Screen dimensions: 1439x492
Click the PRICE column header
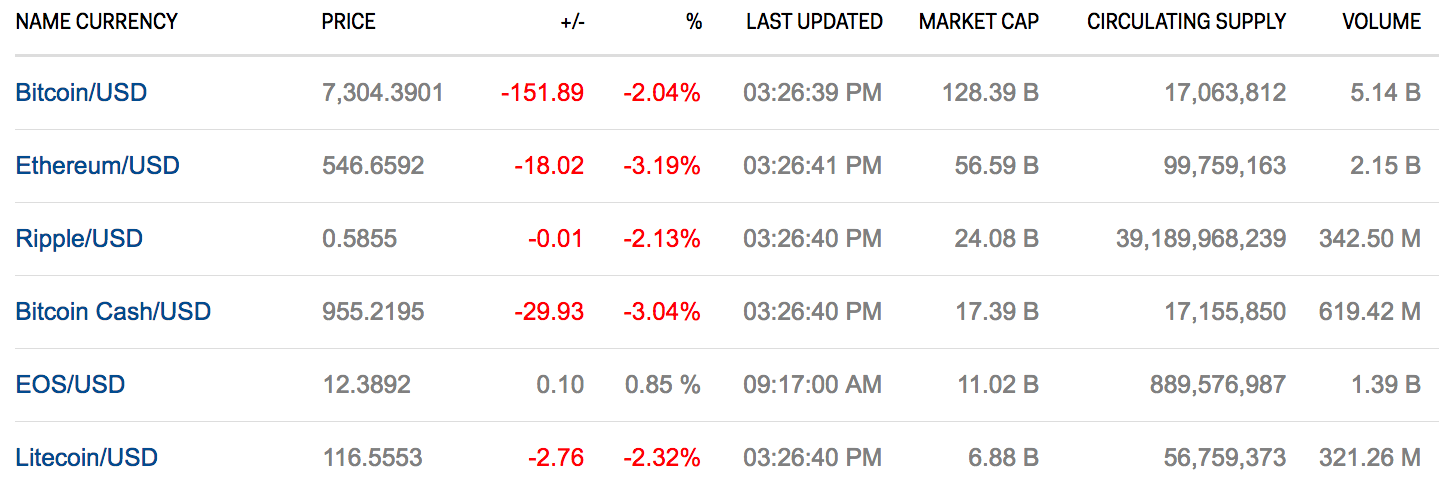point(348,21)
